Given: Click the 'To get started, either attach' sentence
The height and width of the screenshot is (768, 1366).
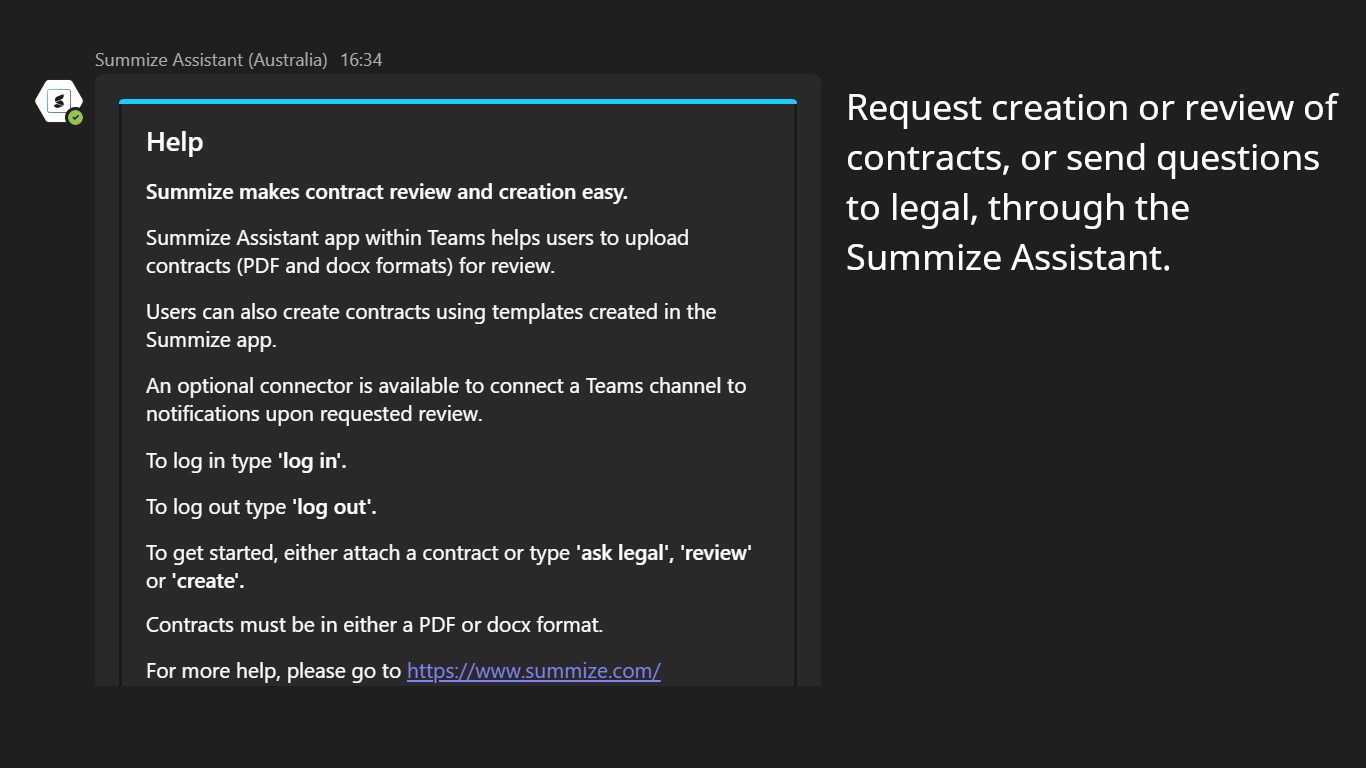Looking at the screenshot, I should click(x=358, y=553).
